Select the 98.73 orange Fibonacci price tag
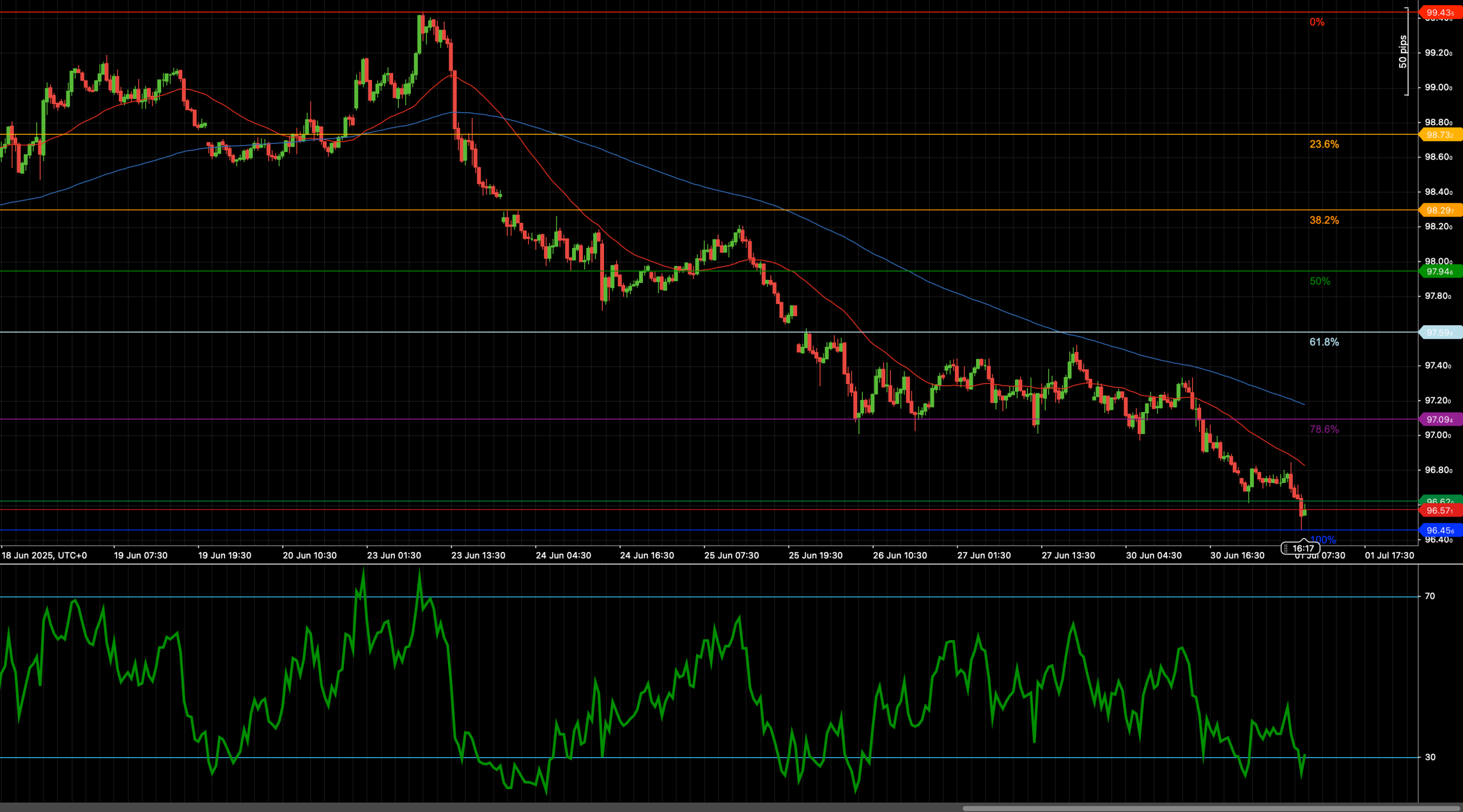 (1440, 135)
